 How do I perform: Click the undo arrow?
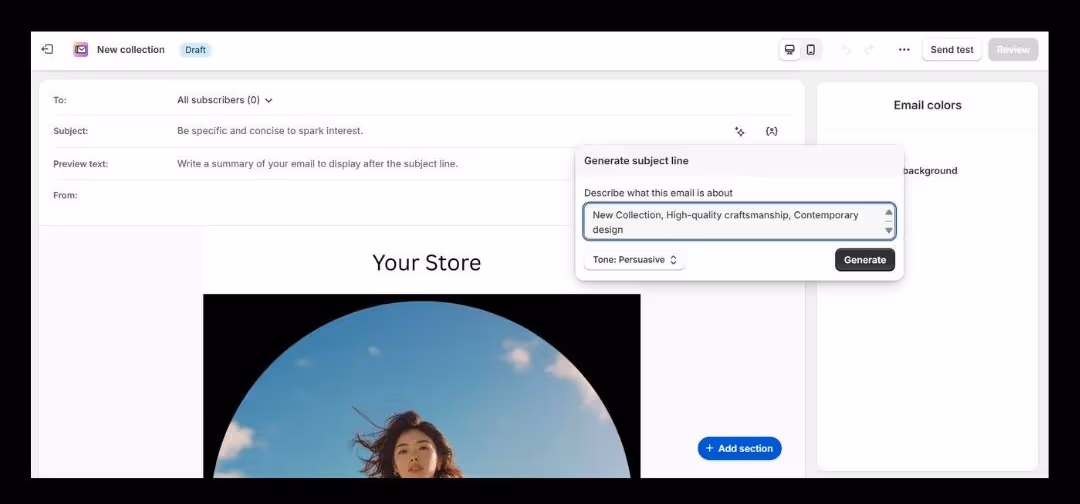847,50
